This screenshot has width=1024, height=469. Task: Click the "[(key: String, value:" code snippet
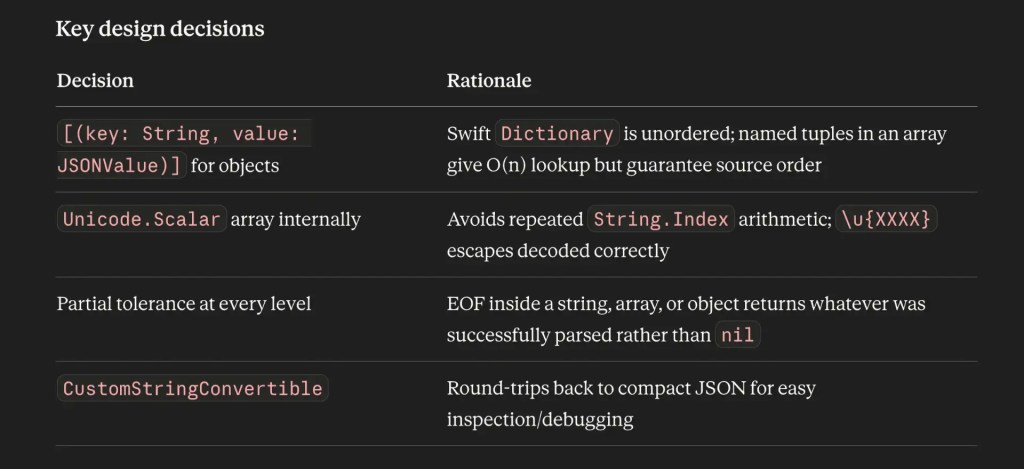coord(185,134)
